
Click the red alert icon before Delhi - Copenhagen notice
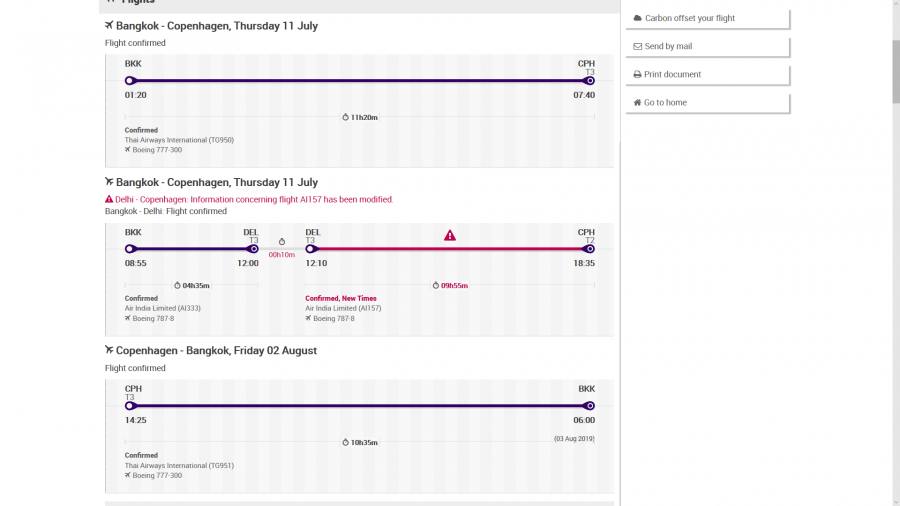(x=109, y=199)
